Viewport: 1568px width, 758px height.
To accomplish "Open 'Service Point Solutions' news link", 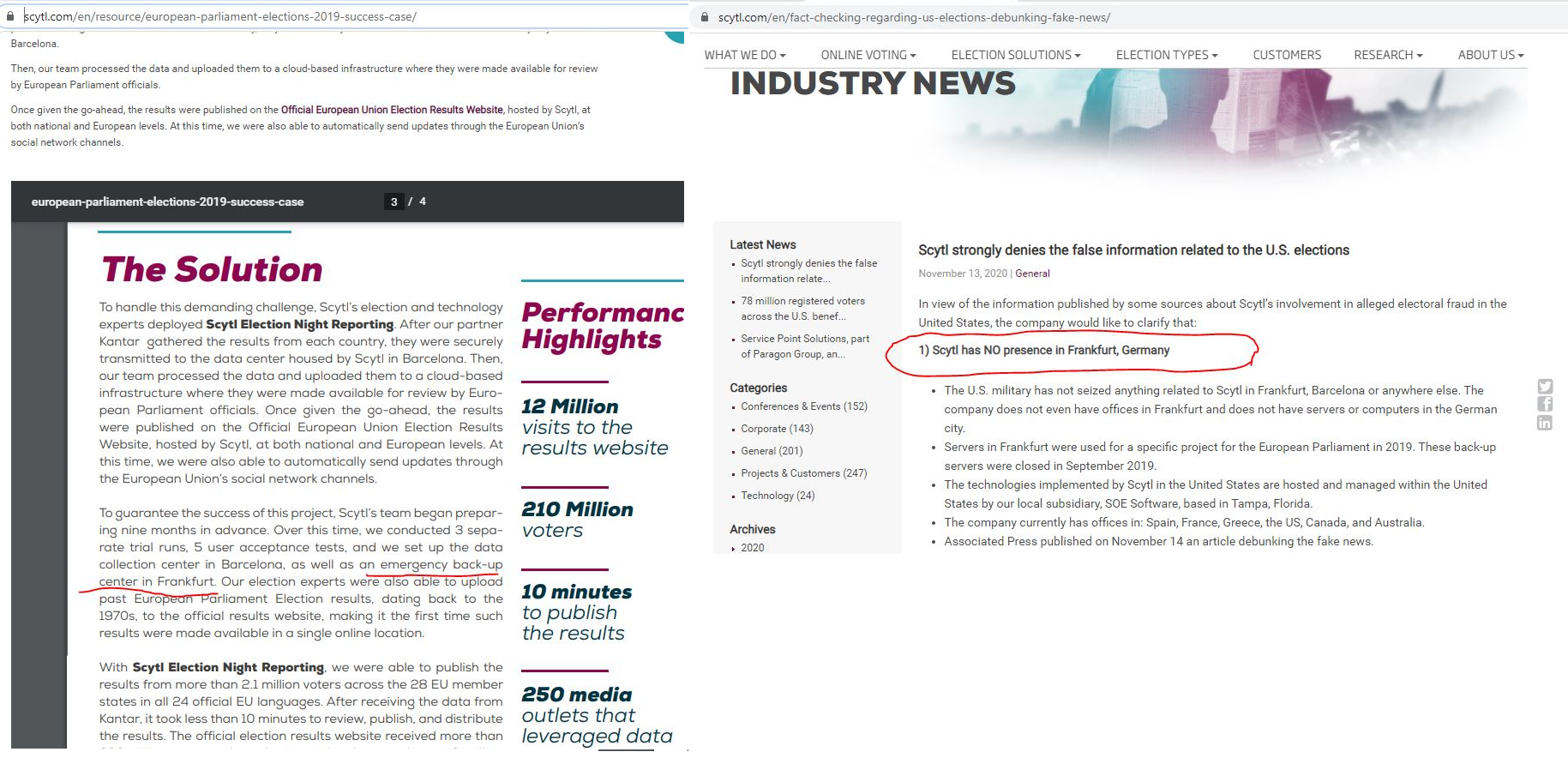I will pos(805,346).
